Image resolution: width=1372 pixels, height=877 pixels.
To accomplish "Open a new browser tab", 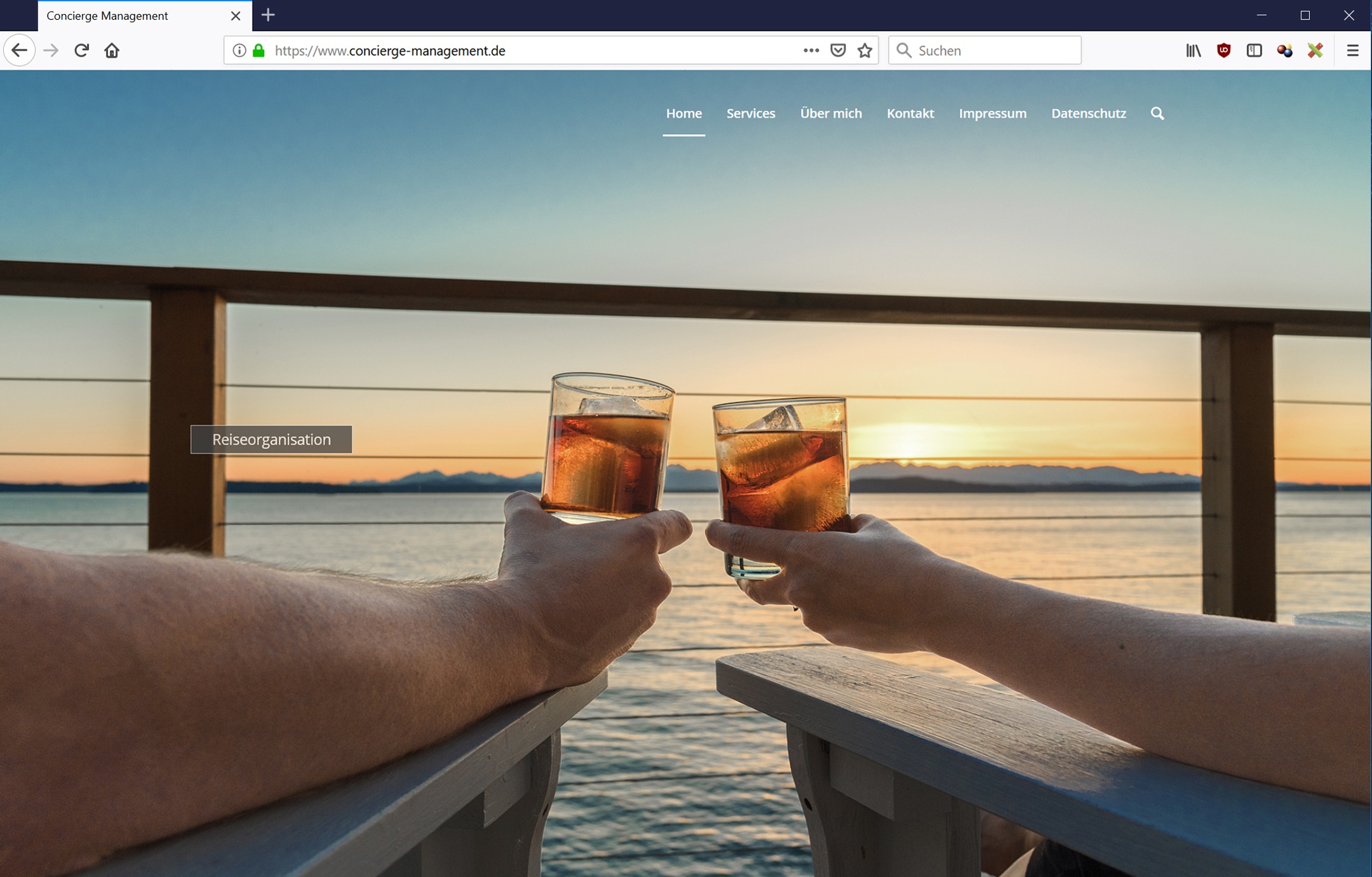I will click(268, 15).
